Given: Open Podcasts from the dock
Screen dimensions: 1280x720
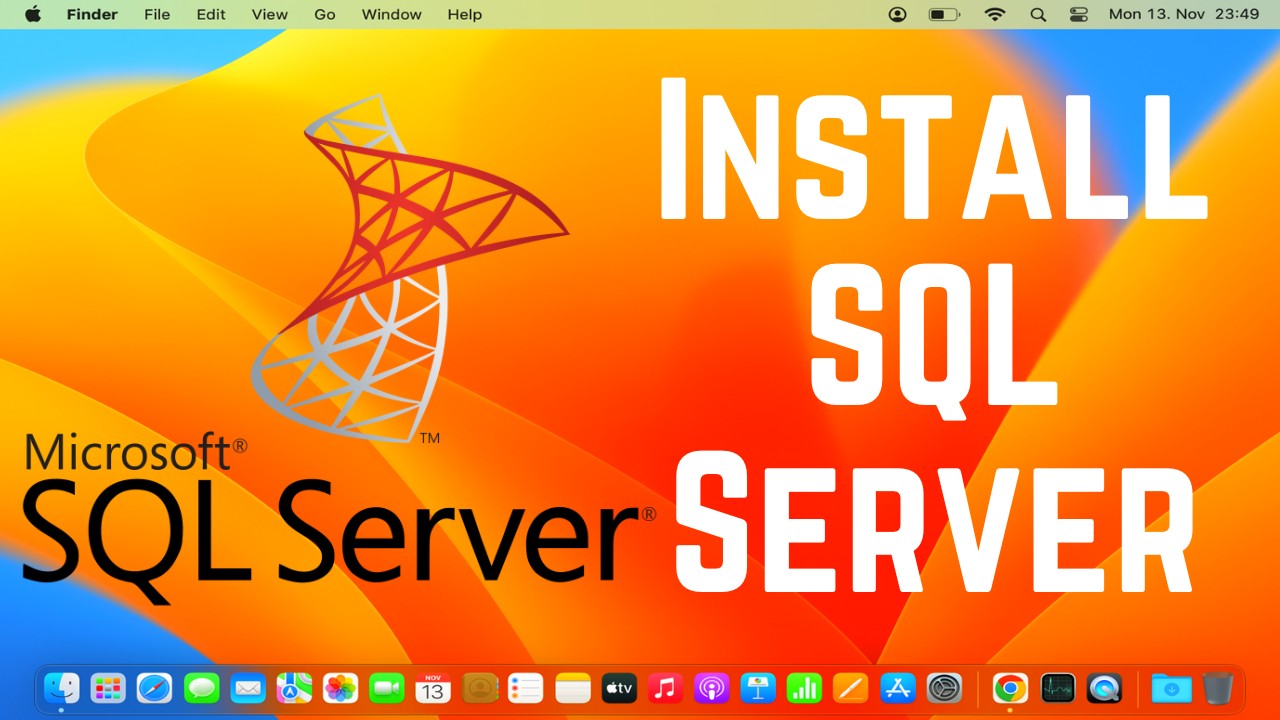Looking at the screenshot, I should (x=711, y=688).
